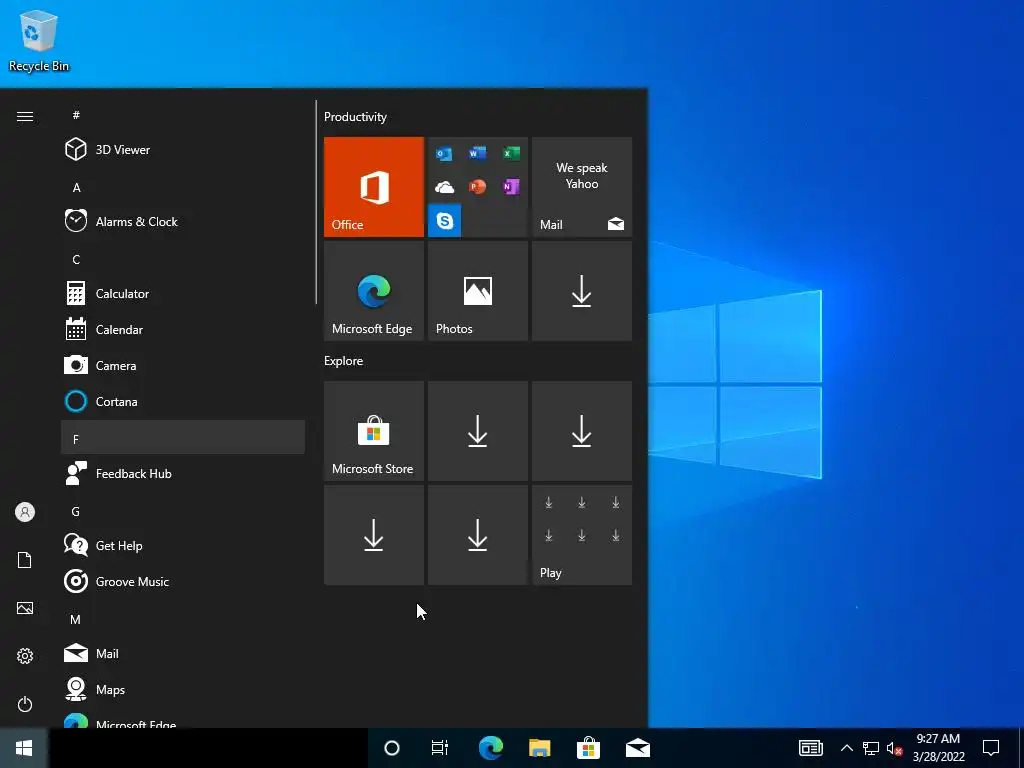Open Excel from the tile group
Viewport: 1024px width, 768px height.
pyautogui.click(x=511, y=153)
